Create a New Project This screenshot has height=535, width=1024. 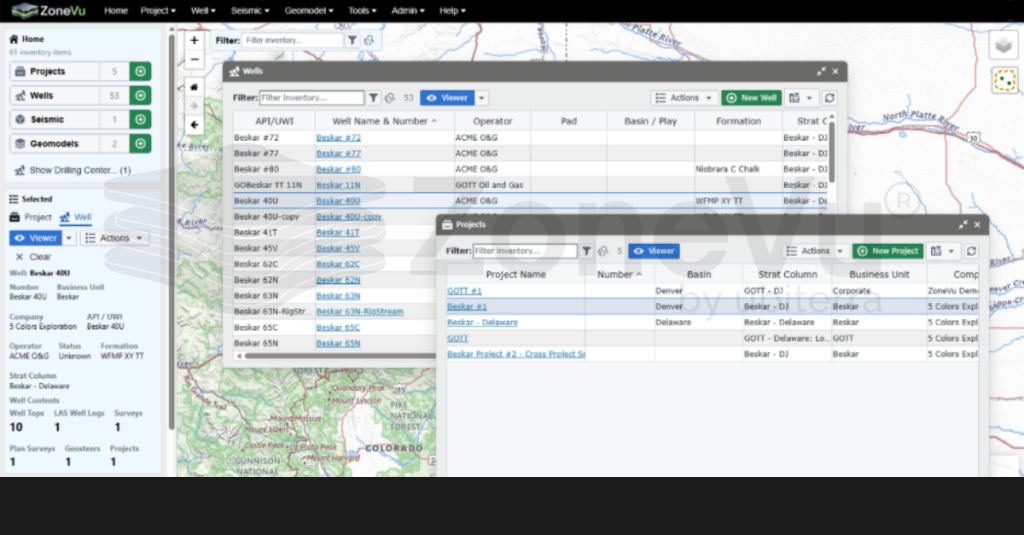coord(888,251)
